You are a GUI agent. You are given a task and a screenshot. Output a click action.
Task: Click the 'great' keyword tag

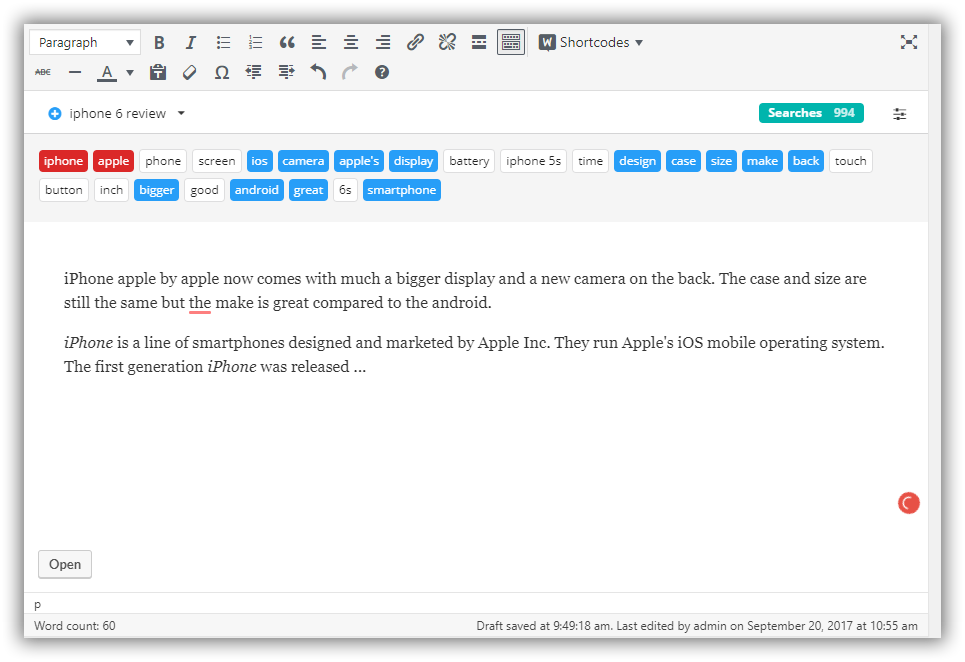308,190
